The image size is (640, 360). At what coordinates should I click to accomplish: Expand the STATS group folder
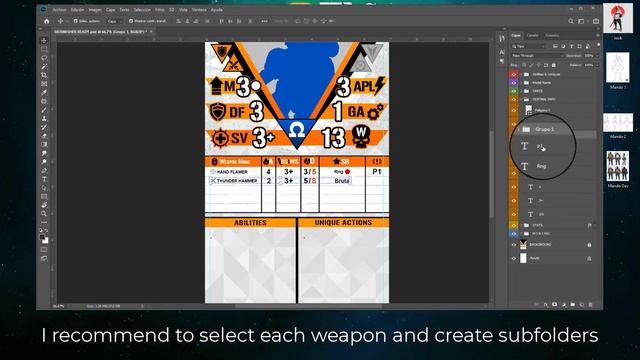(x=521, y=225)
